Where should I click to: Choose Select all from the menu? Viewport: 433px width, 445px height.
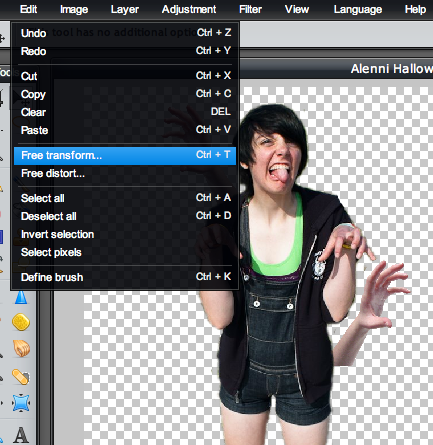125,198
